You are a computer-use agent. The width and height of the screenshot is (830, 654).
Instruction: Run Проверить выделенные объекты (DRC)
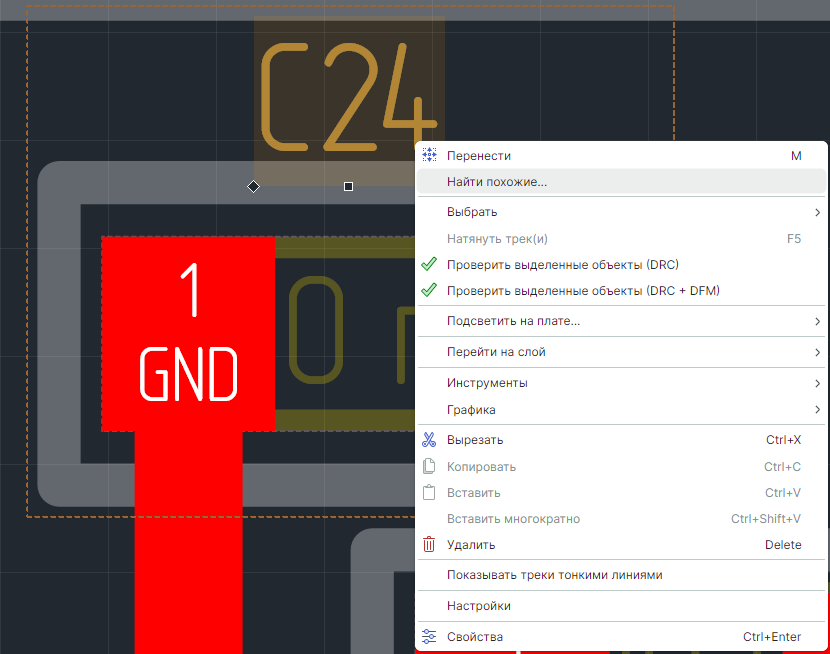[621, 265]
